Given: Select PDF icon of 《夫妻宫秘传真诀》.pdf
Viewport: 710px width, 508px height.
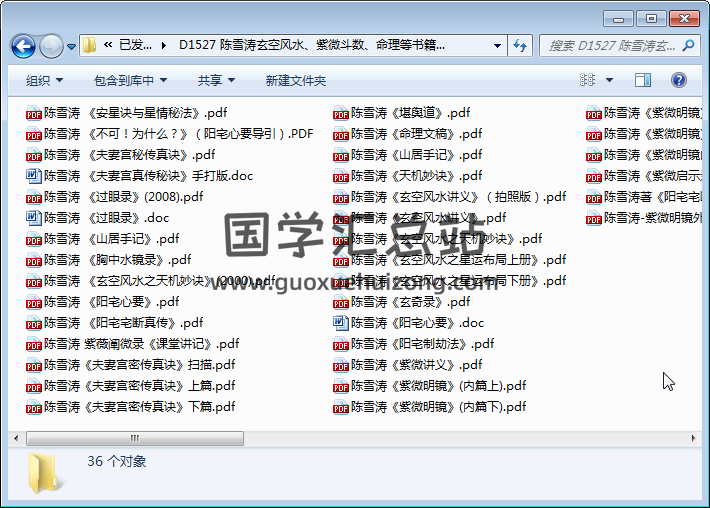Looking at the screenshot, I should pyautogui.click(x=34, y=155).
